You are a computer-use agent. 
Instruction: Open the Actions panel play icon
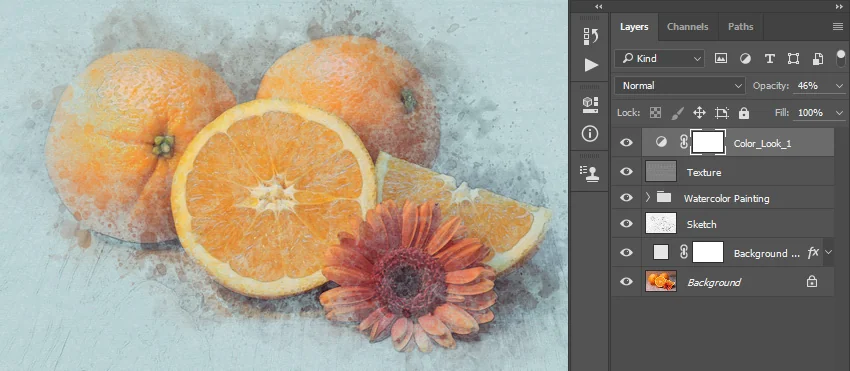tap(591, 65)
